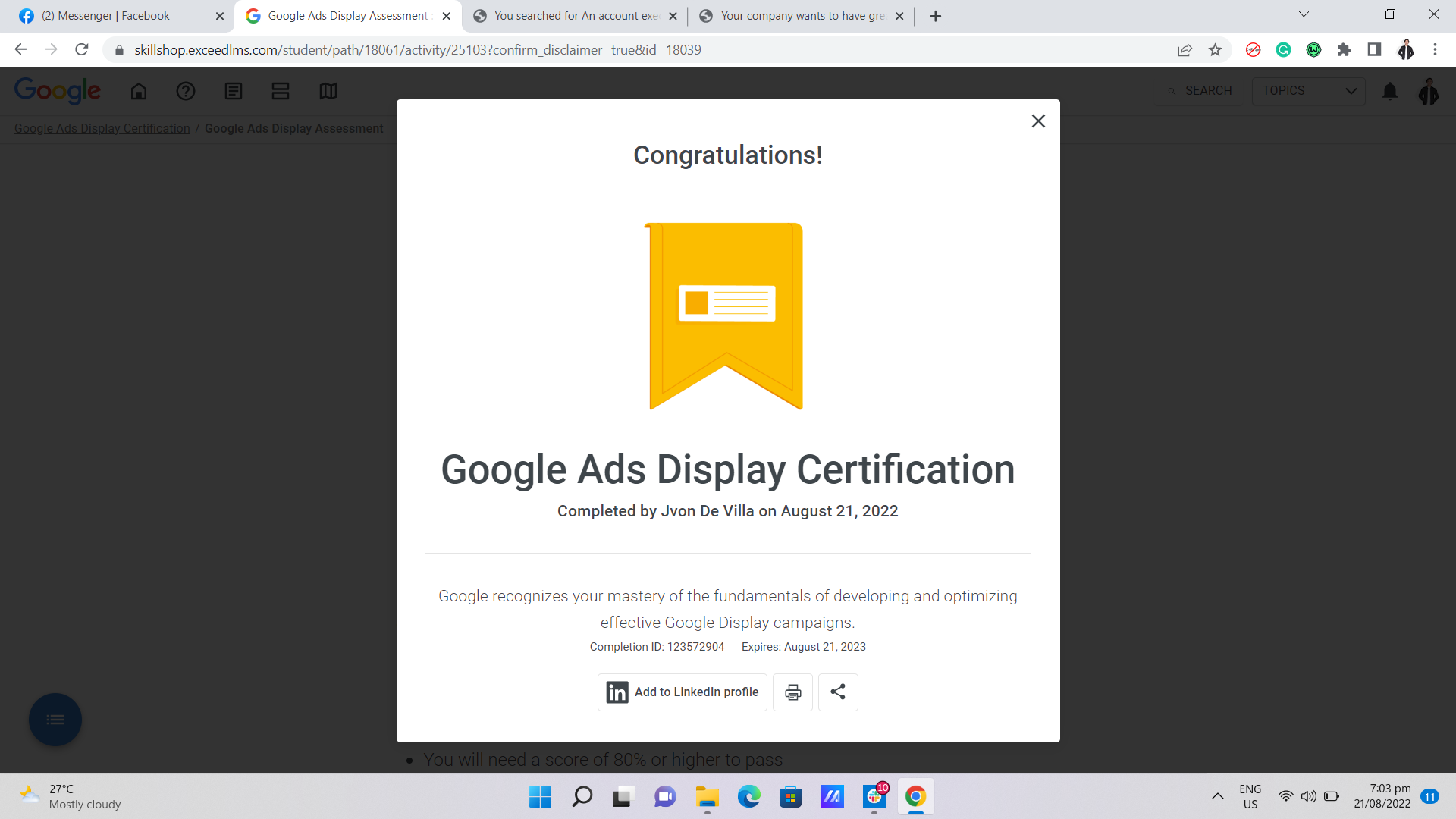
Task: Open the Extensions puzzle icon
Action: 1345,50
